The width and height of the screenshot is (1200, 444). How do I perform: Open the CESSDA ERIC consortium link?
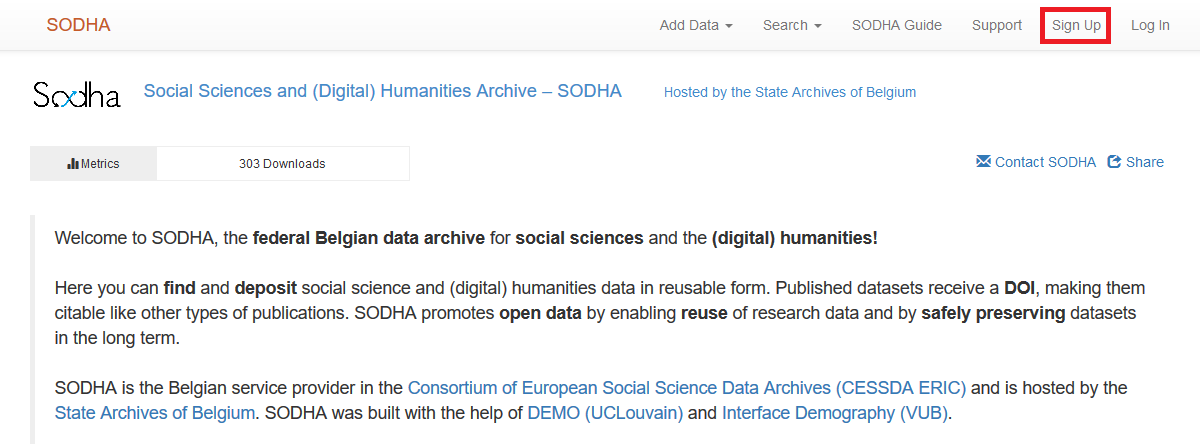click(687, 388)
